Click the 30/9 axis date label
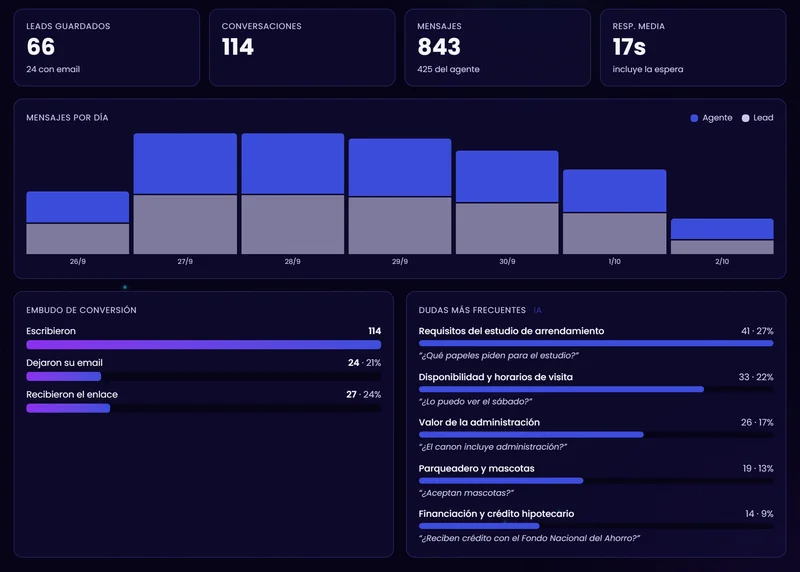This screenshot has height=572, width=800. coord(507,261)
